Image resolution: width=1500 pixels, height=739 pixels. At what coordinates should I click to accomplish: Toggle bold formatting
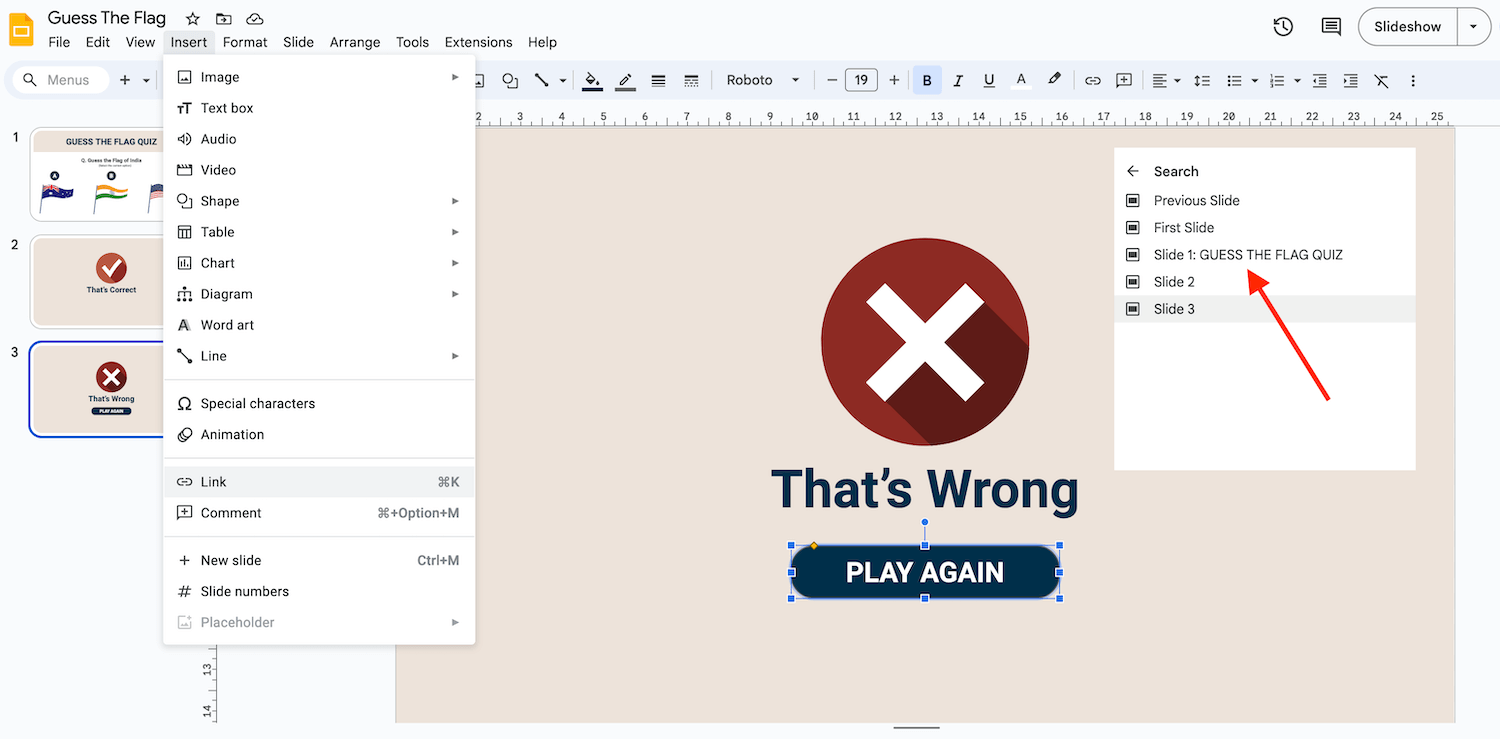click(927, 80)
